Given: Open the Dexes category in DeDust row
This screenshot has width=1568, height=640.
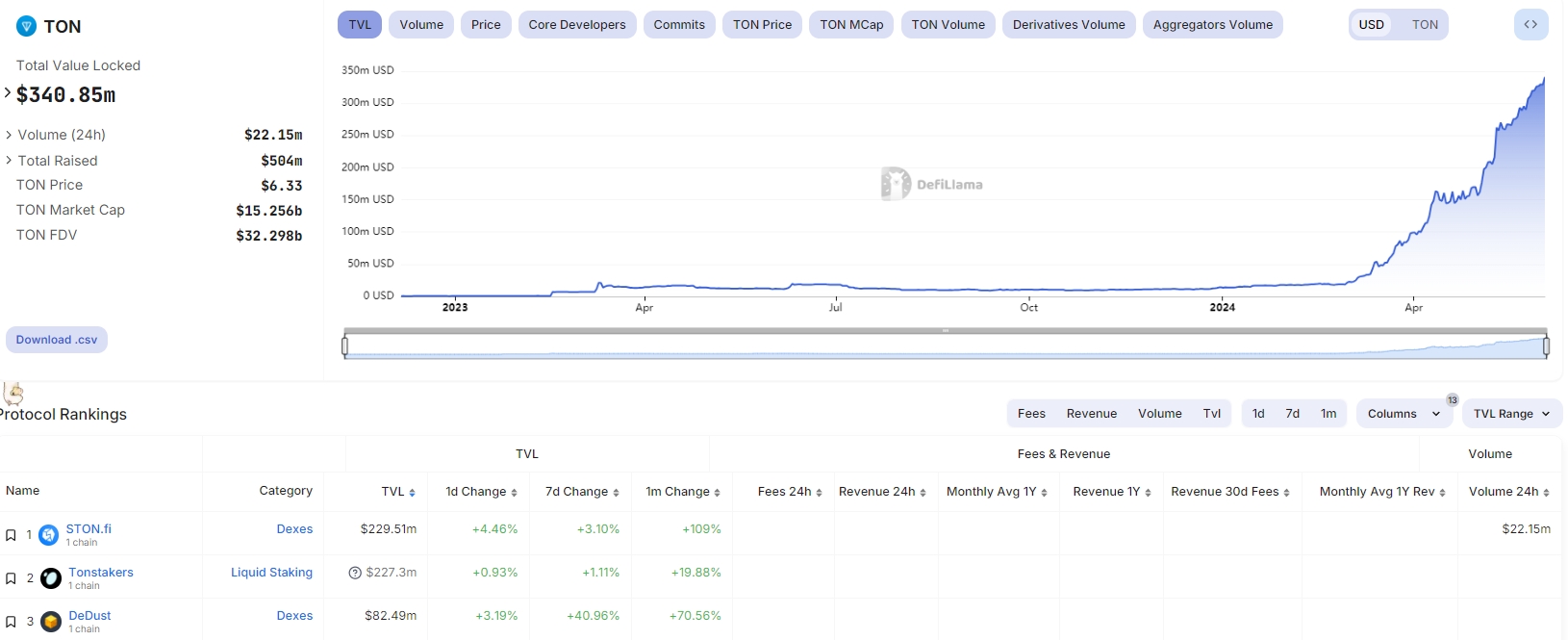Looking at the screenshot, I should click(x=294, y=616).
